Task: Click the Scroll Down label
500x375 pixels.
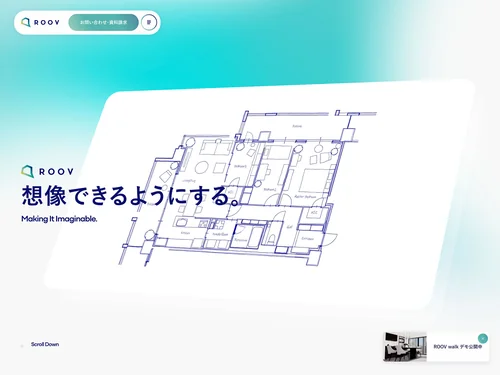Action: coord(45,344)
